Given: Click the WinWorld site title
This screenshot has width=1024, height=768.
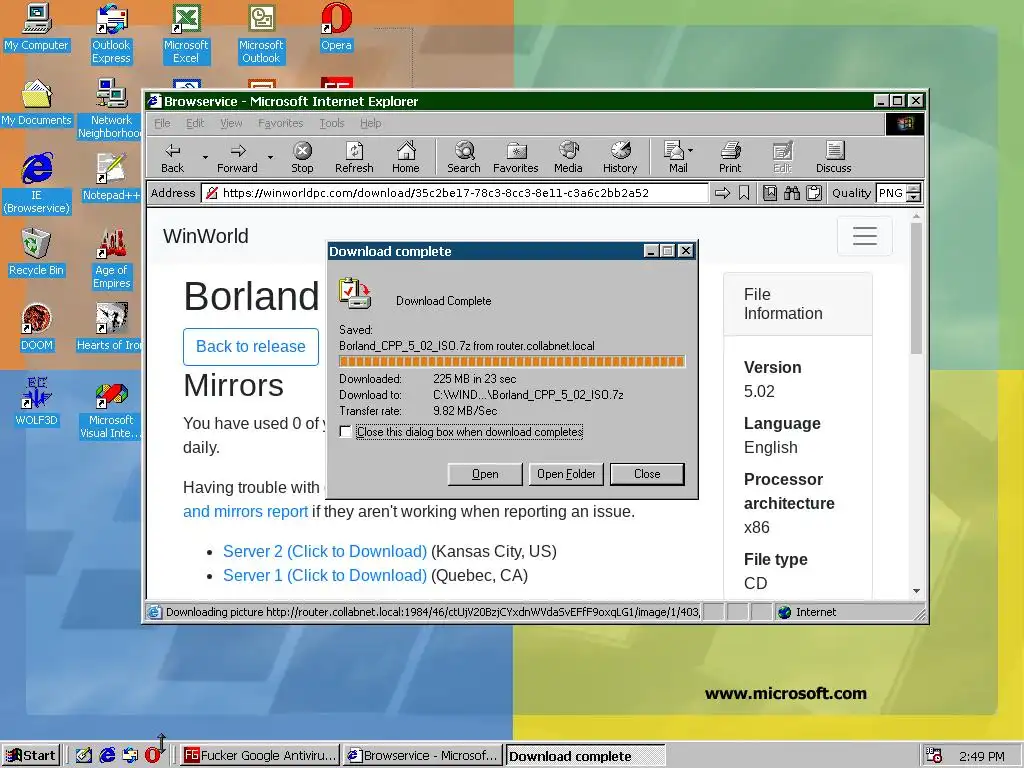Looking at the screenshot, I should pyautogui.click(x=206, y=236).
